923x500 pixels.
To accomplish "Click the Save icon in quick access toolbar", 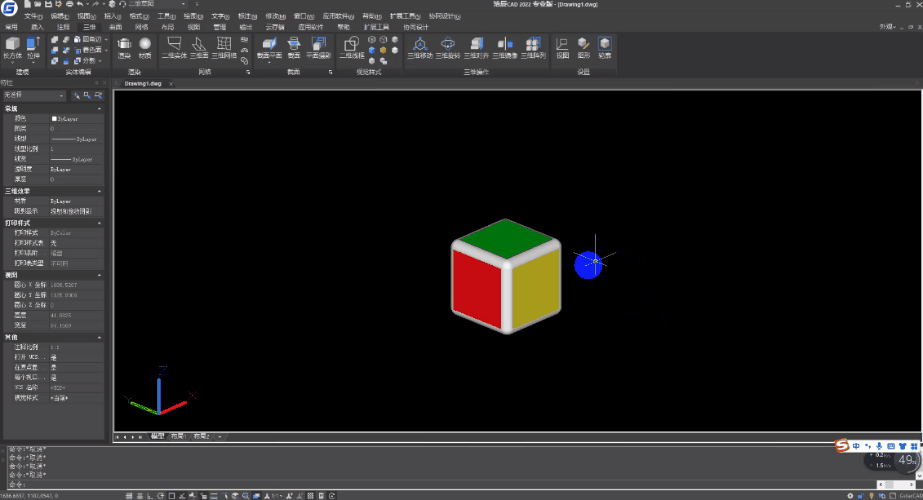I will pyautogui.click(x=48, y=4).
